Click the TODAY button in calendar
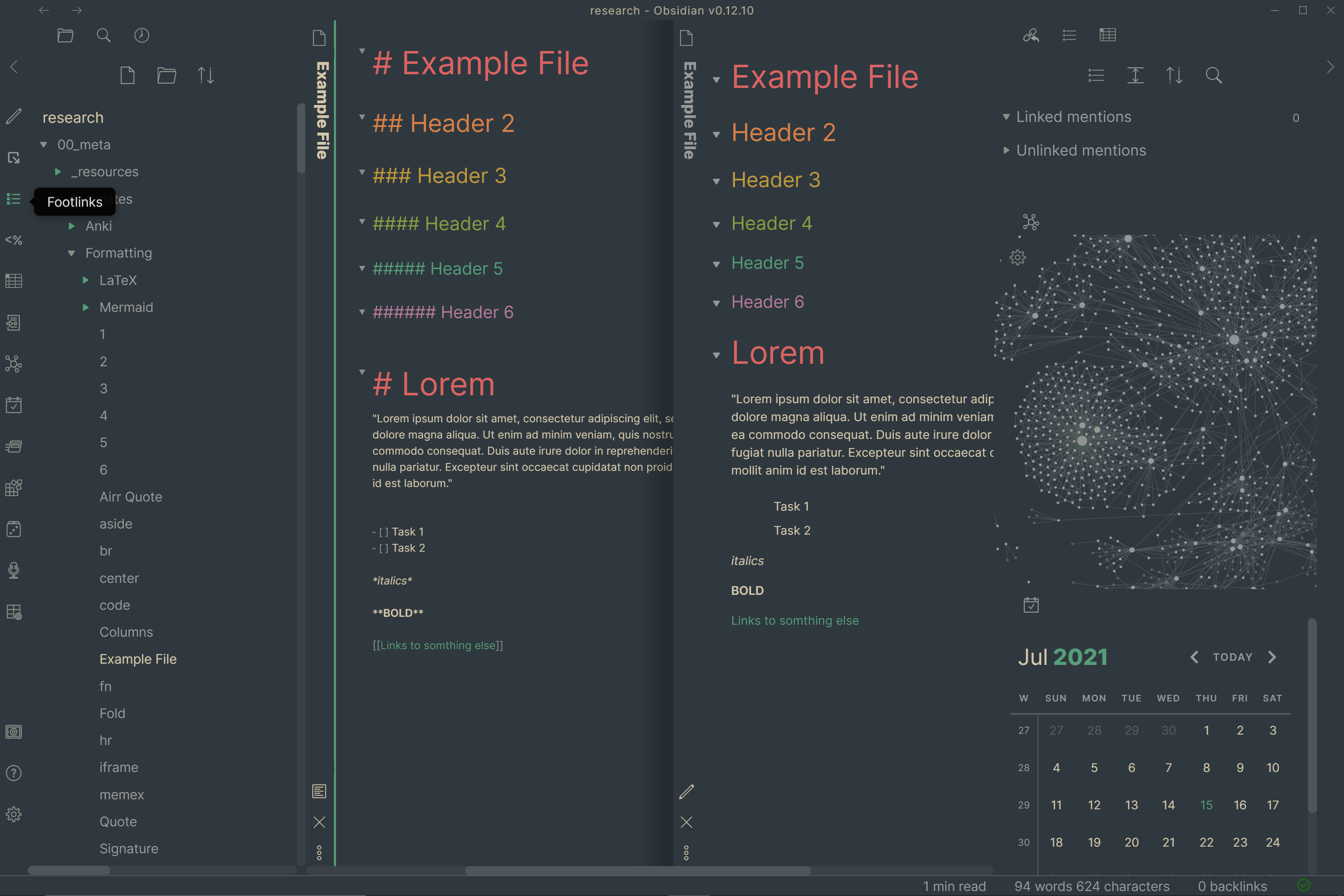 point(1232,657)
